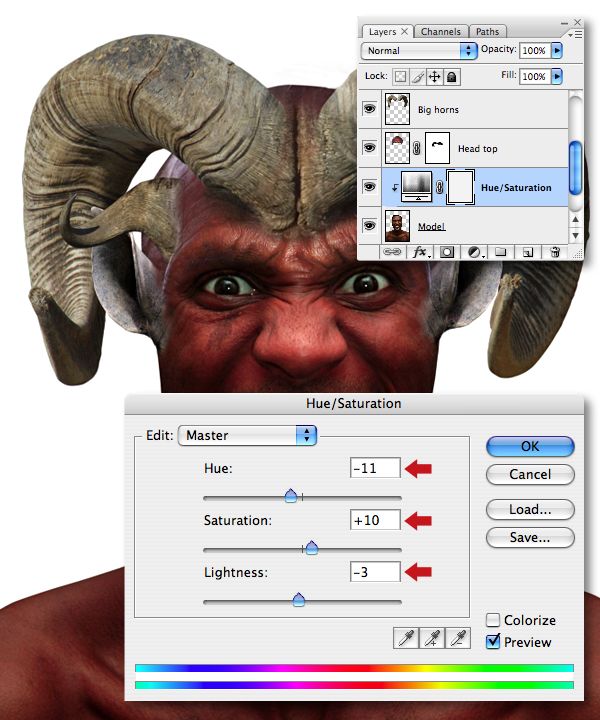
Task: Click the Hue slider handle
Action: [x=291, y=495]
